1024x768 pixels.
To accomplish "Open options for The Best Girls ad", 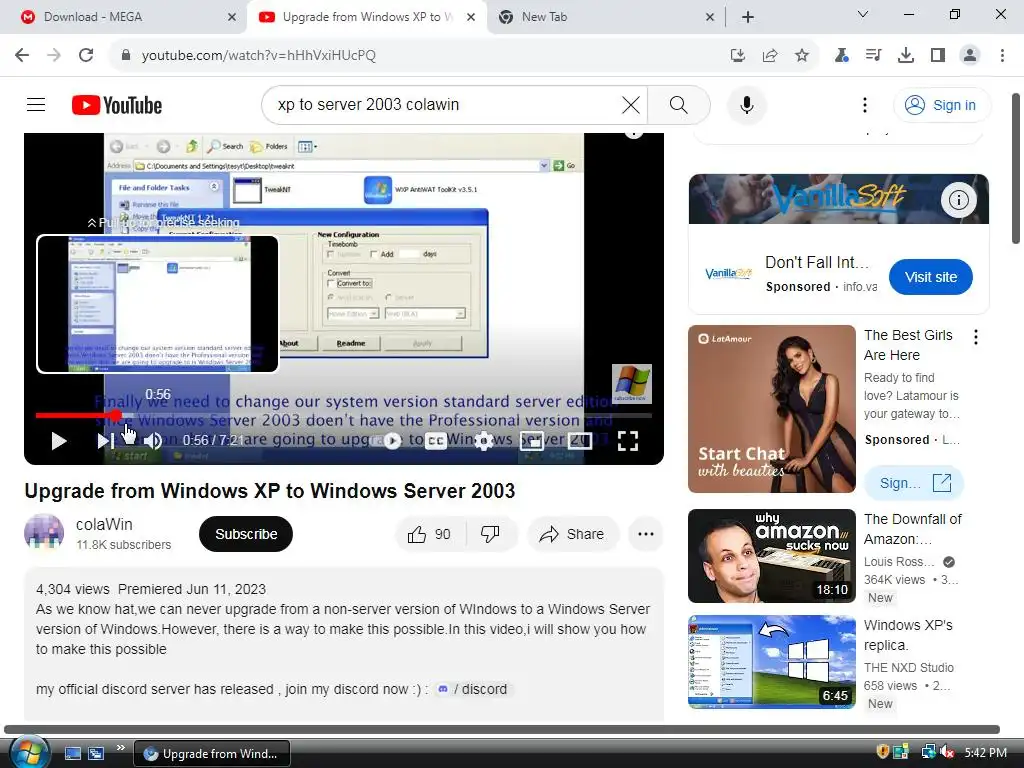I will (976, 337).
